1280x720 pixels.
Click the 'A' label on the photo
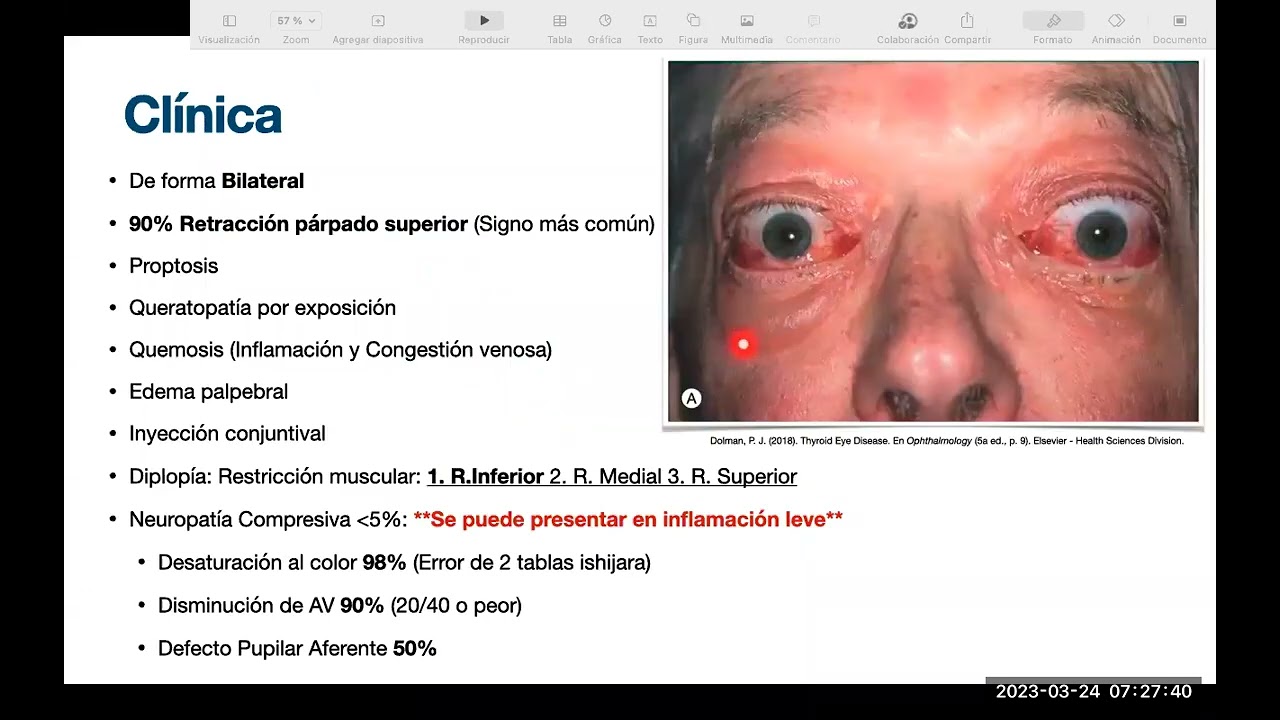691,399
